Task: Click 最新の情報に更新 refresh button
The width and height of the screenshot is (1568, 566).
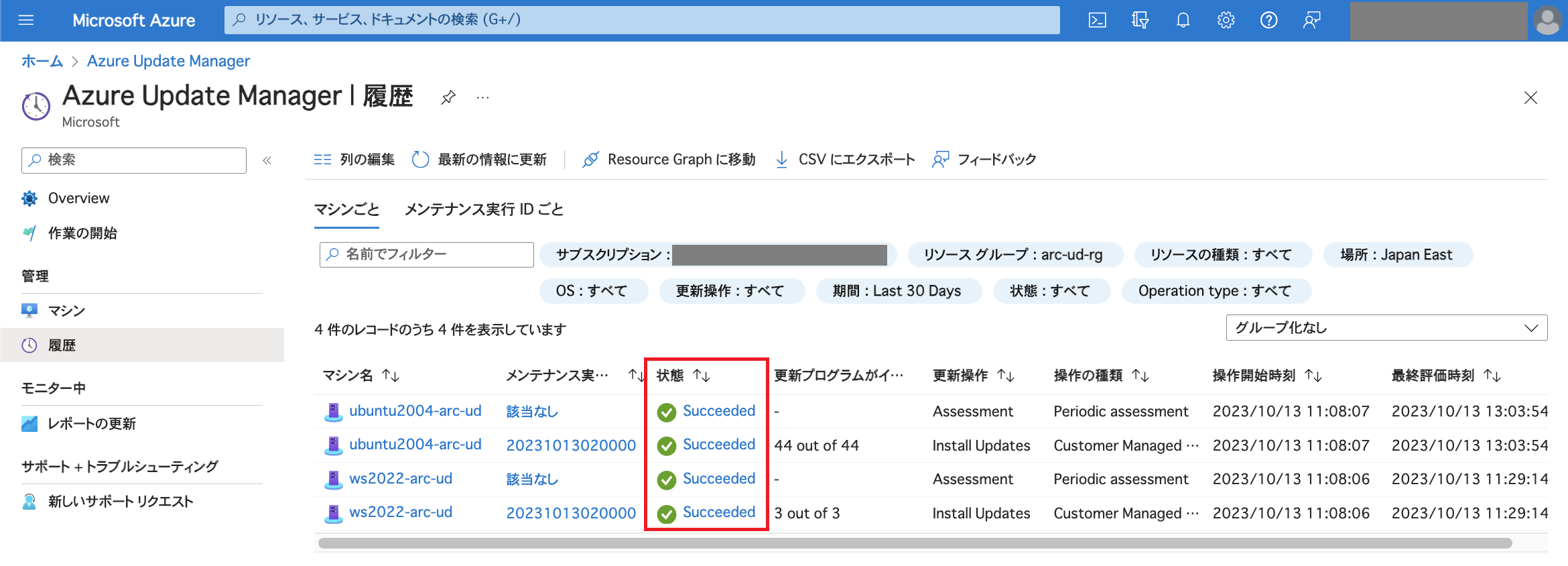Action: pyautogui.click(x=480, y=160)
